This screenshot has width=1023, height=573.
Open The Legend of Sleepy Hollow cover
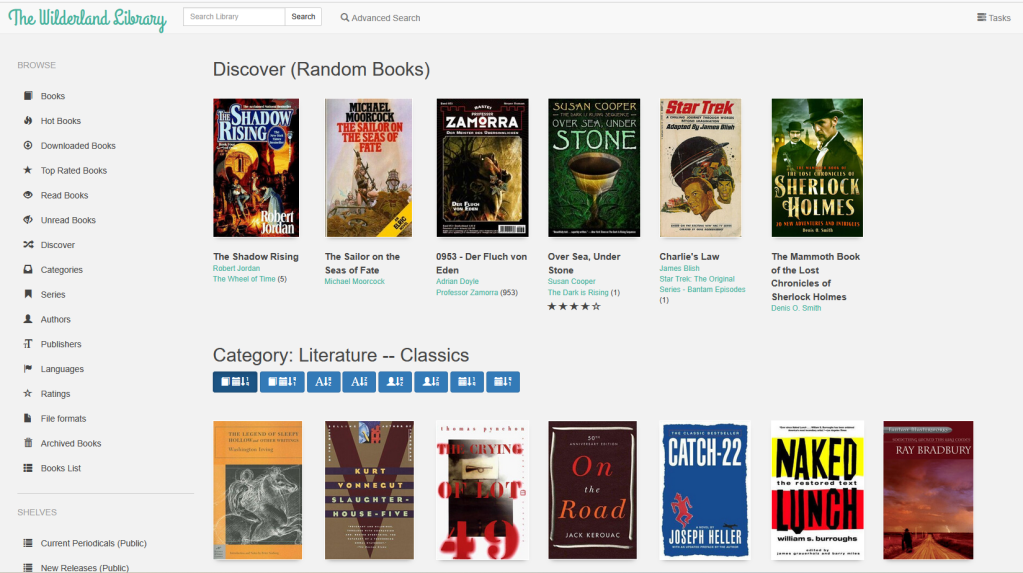pyautogui.click(x=258, y=490)
